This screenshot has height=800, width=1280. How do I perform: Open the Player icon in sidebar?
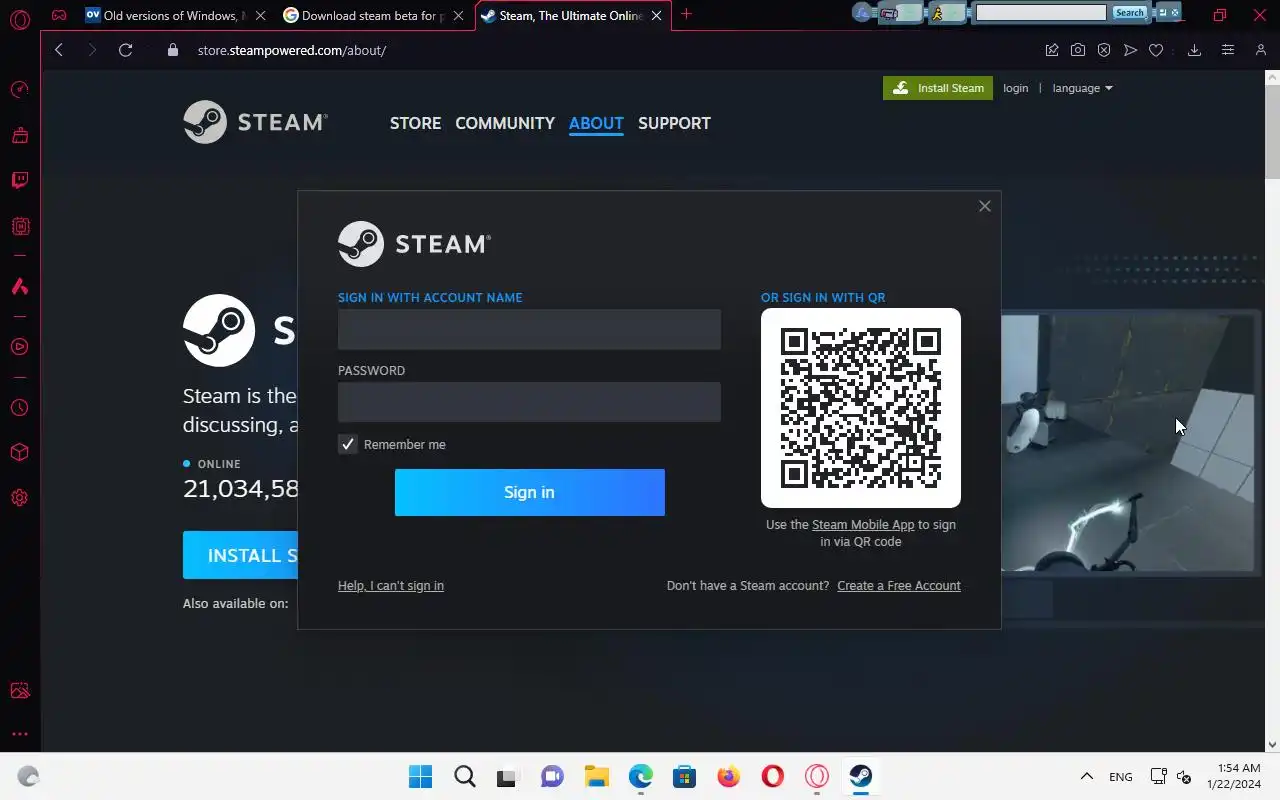click(x=20, y=347)
